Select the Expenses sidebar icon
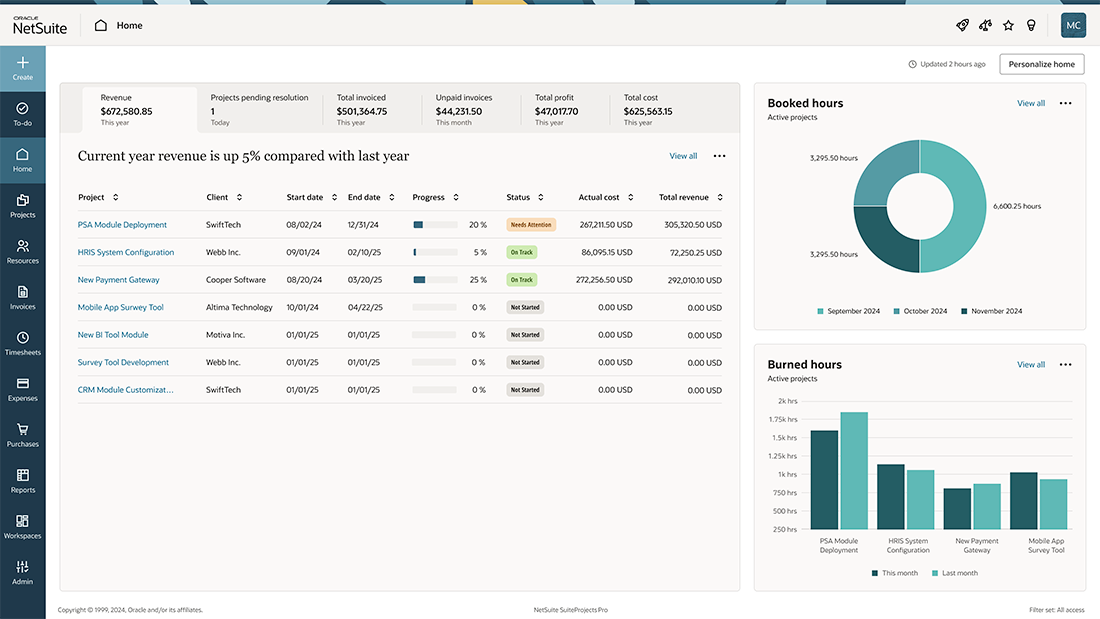This screenshot has width=1100, height=619. click(22, 391)
